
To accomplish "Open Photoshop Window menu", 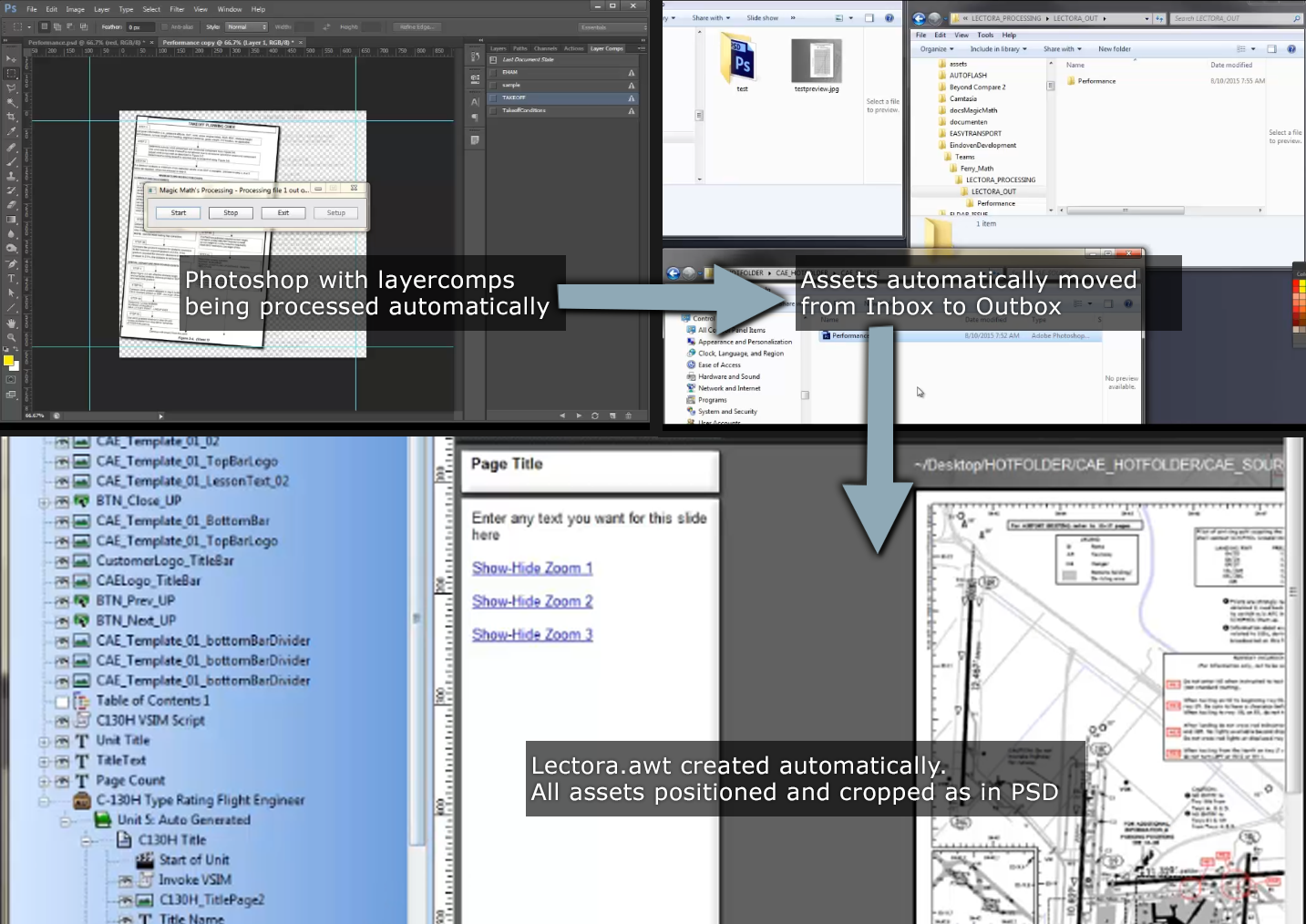I will [230, 9].
